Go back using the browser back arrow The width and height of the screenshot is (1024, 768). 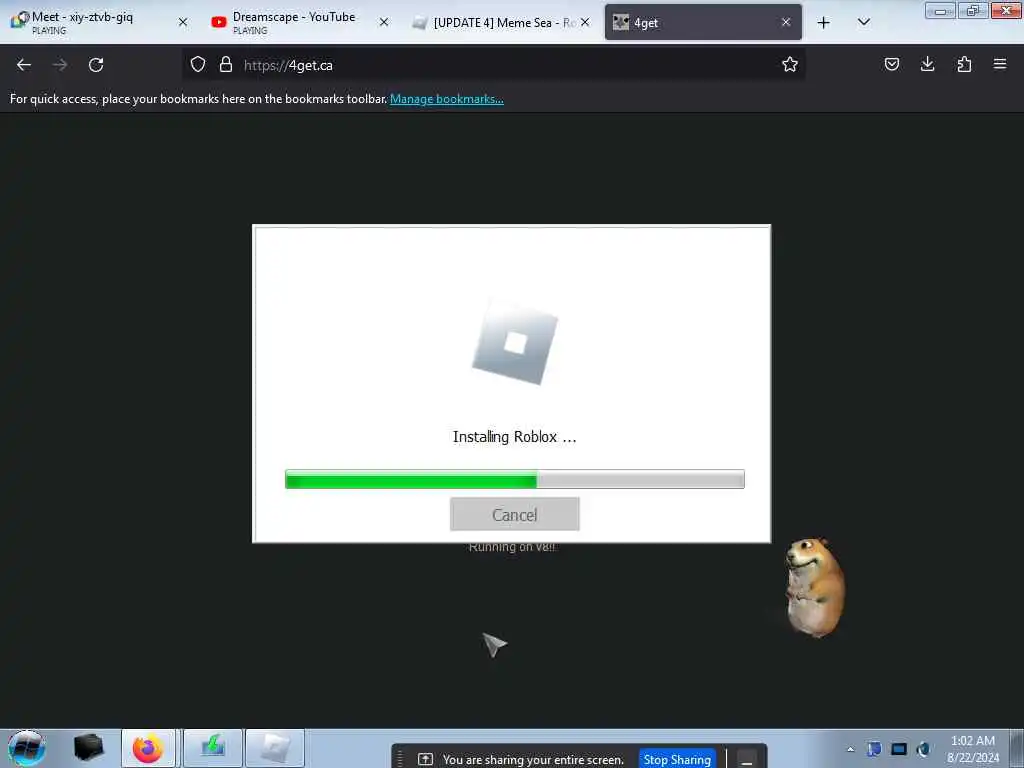coord(24,65)
